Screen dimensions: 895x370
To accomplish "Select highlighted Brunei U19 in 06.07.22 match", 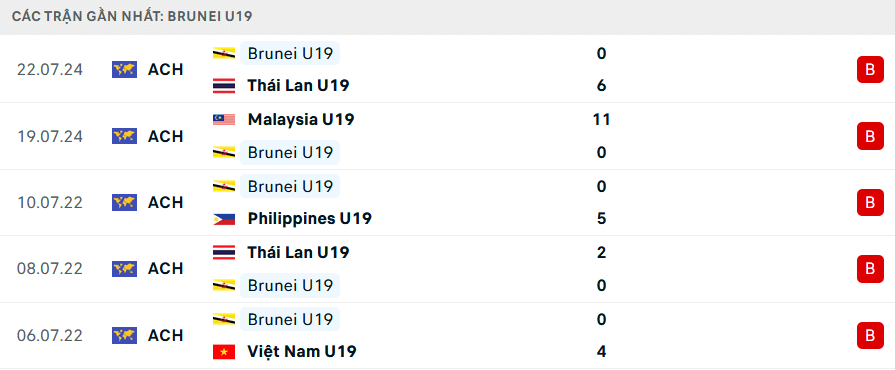I will tap(290, 319).
